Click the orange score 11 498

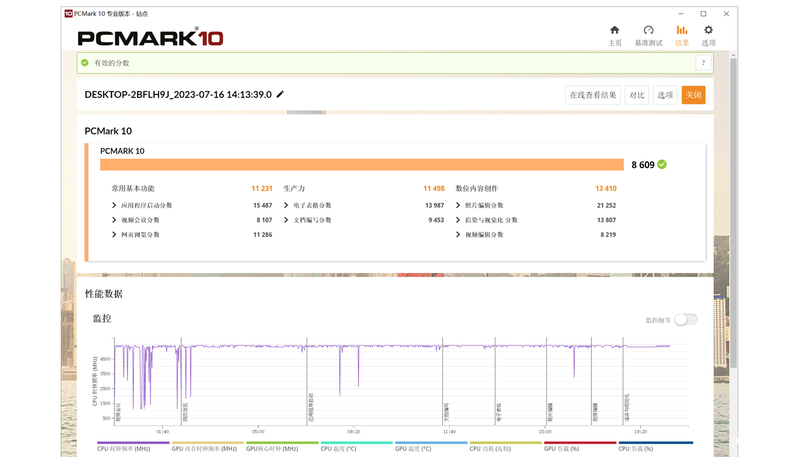click(x=434, y=188)
